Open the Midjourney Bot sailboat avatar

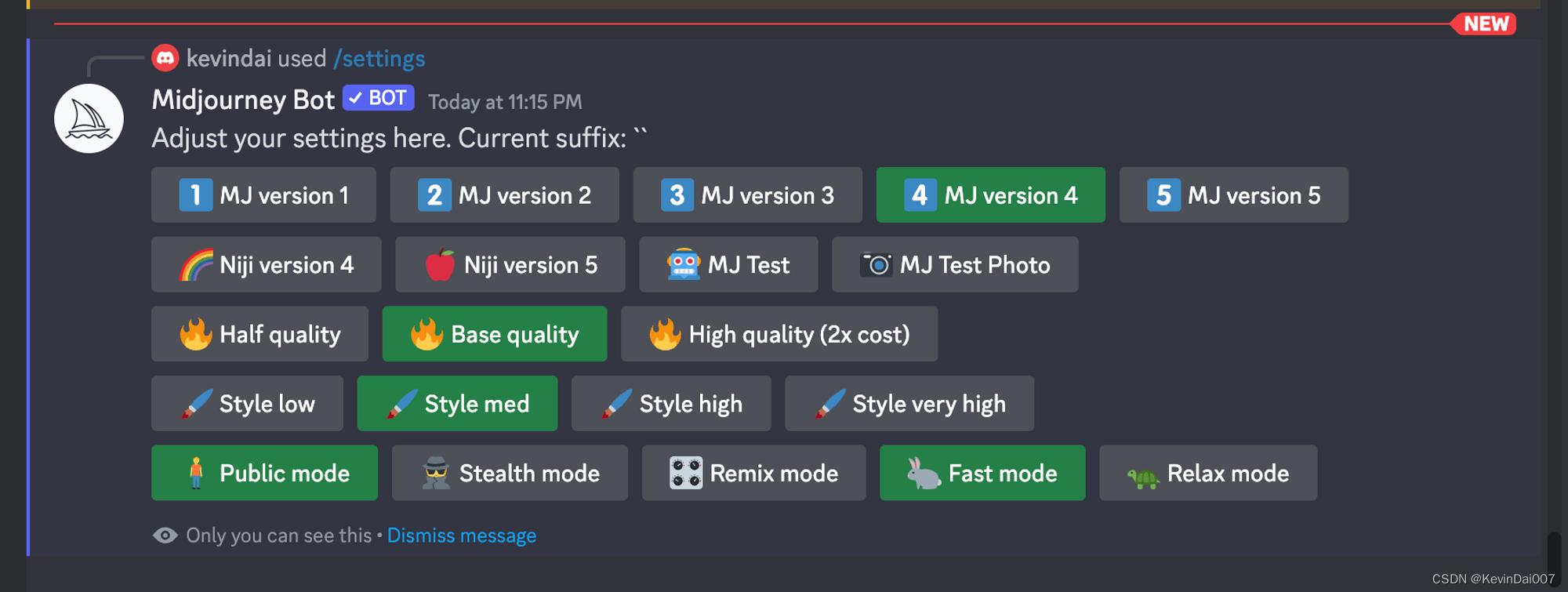coord(89,118)
